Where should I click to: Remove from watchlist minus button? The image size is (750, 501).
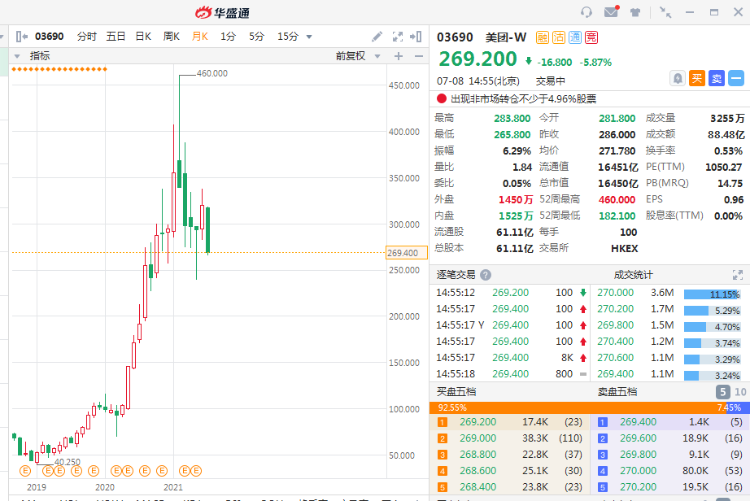pos(736,78)
